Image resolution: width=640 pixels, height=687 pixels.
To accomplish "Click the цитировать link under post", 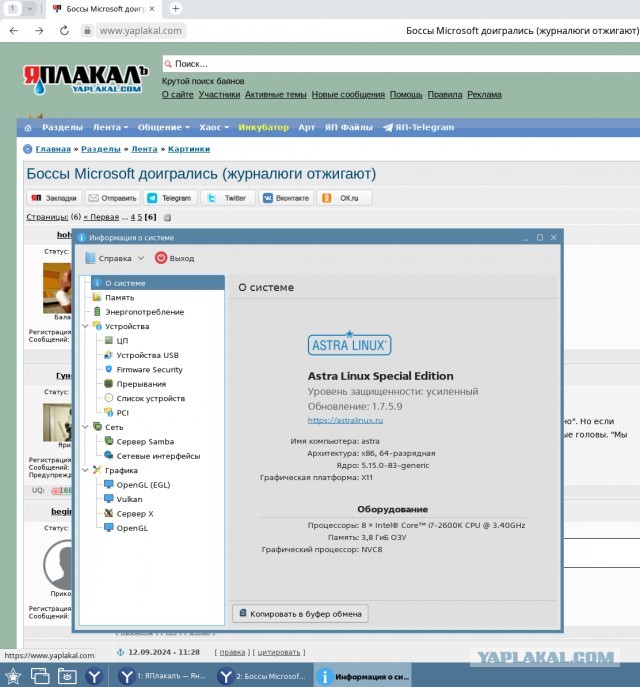I will (279, 653).
